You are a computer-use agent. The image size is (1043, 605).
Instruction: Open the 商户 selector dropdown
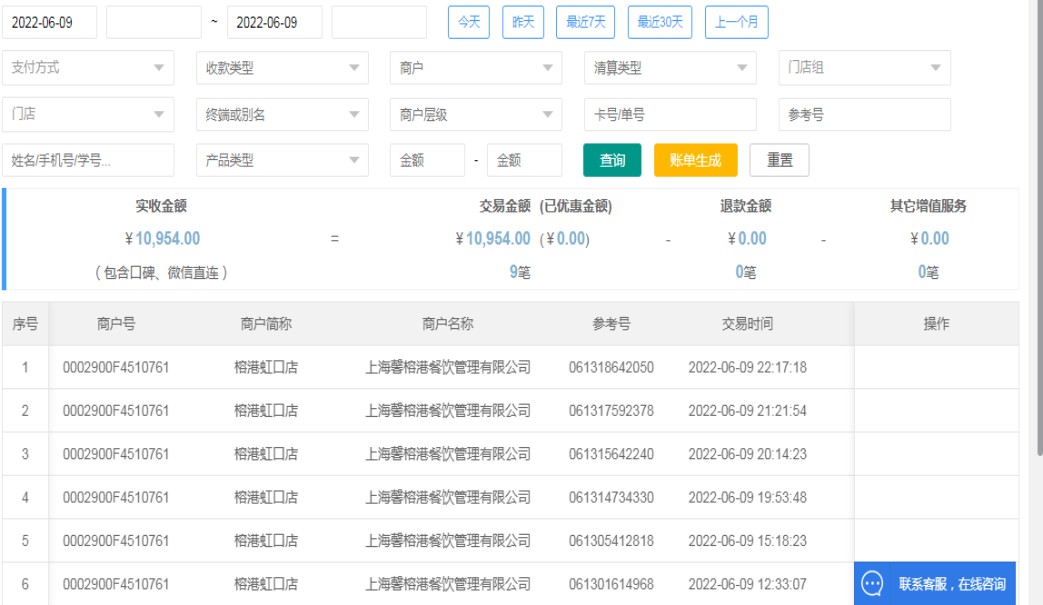[x=476, y=68]
